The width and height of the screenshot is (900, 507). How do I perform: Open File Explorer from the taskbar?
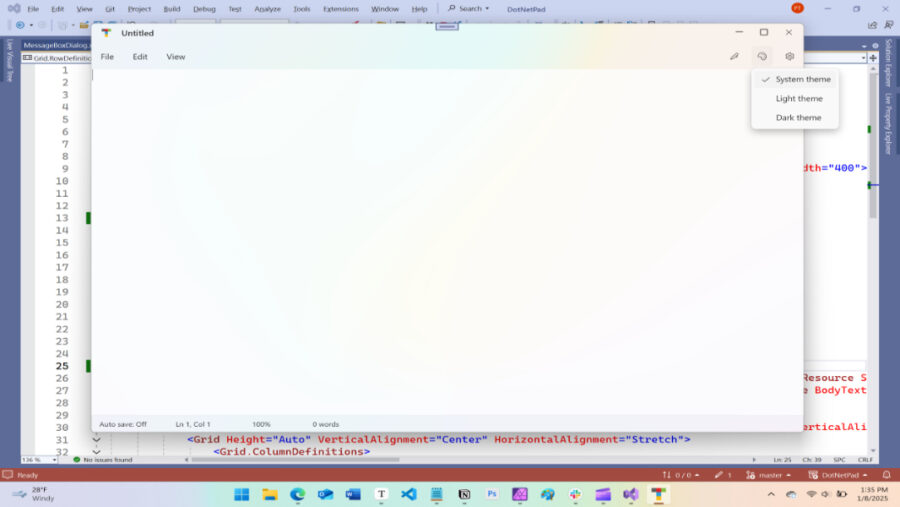click(270, 494)
